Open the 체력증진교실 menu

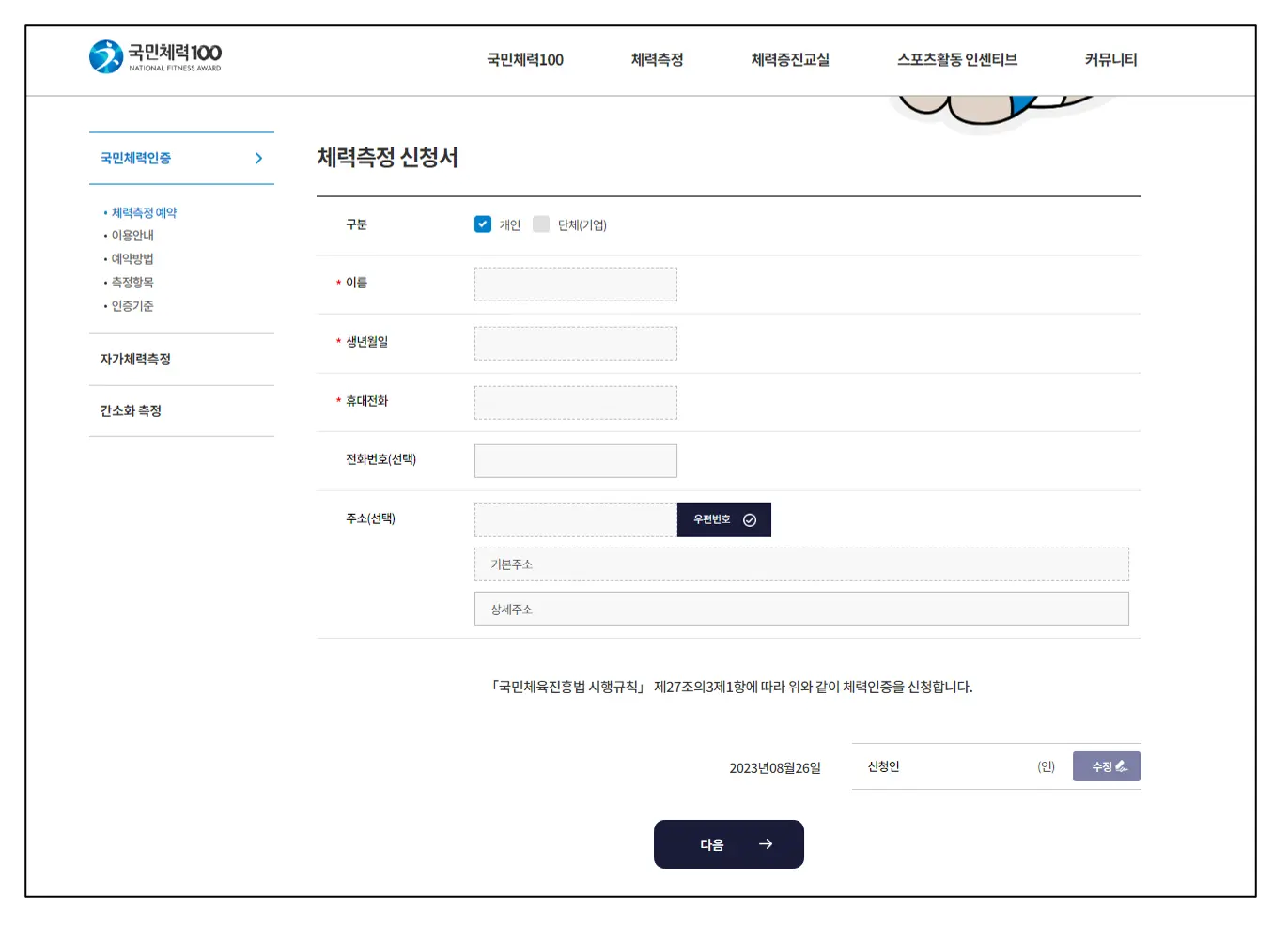click(789, 59)
